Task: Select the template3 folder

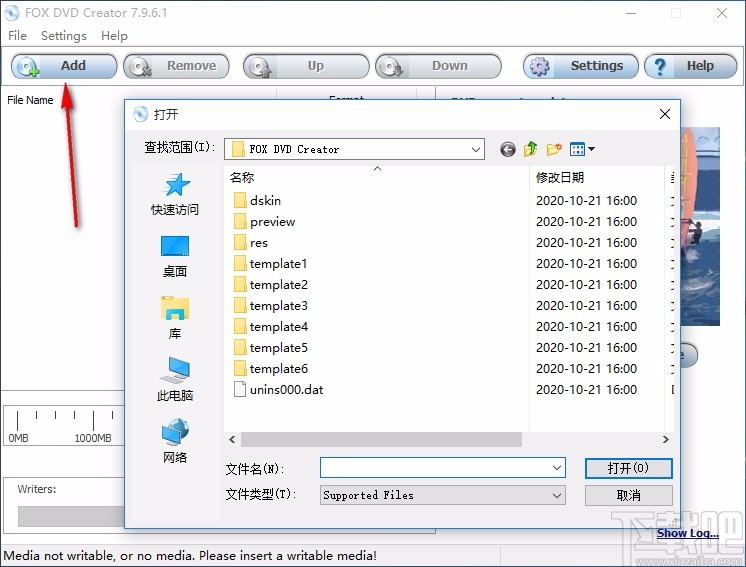Action: click(271, 305)
